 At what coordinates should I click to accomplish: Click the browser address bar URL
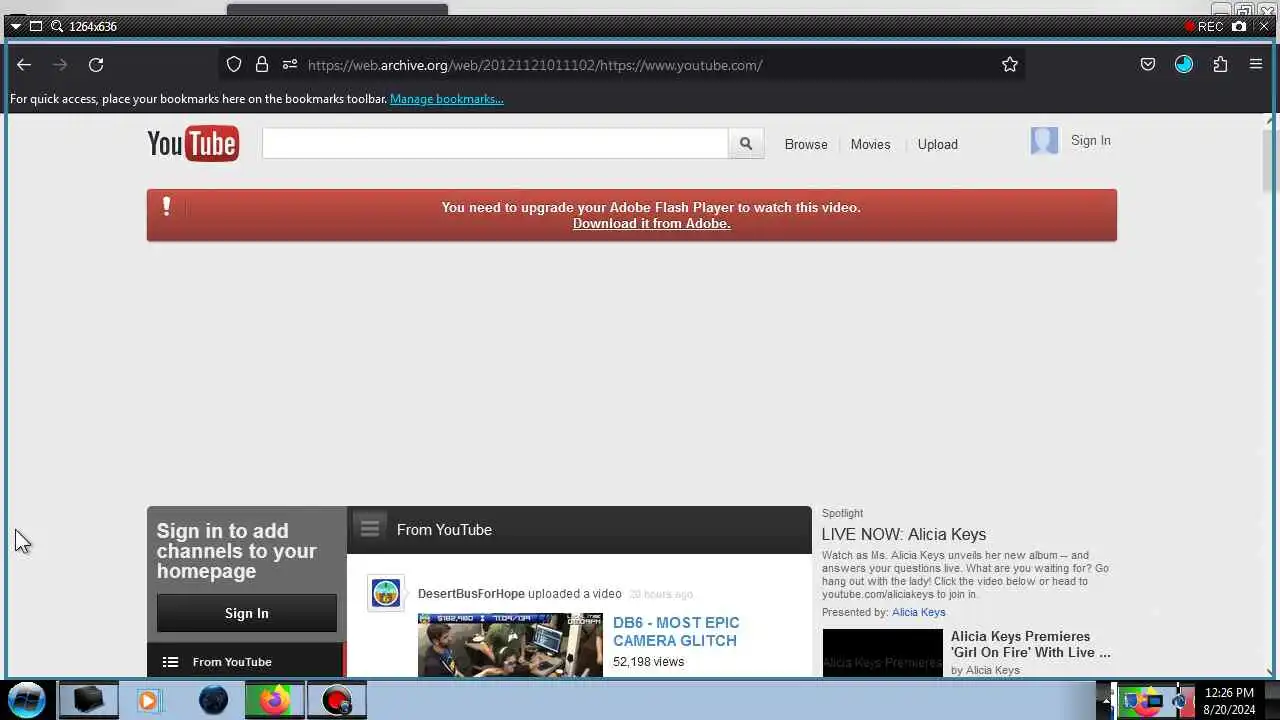[x=535, y=65]
